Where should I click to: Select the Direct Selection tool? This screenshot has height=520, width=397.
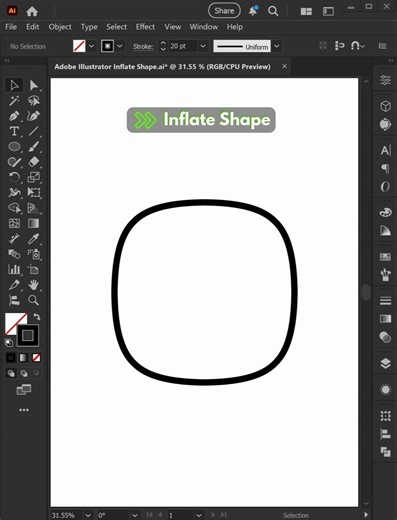pyautogui.click(x=34, y=85)
